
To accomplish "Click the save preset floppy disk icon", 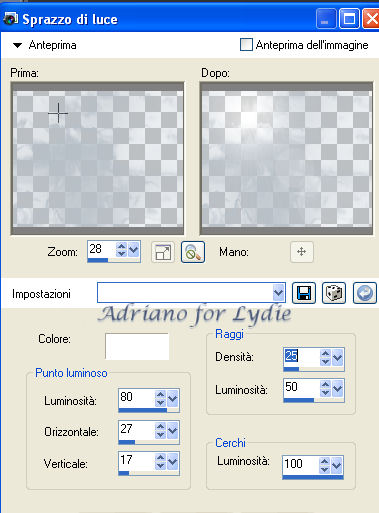I will pos(304,293).
